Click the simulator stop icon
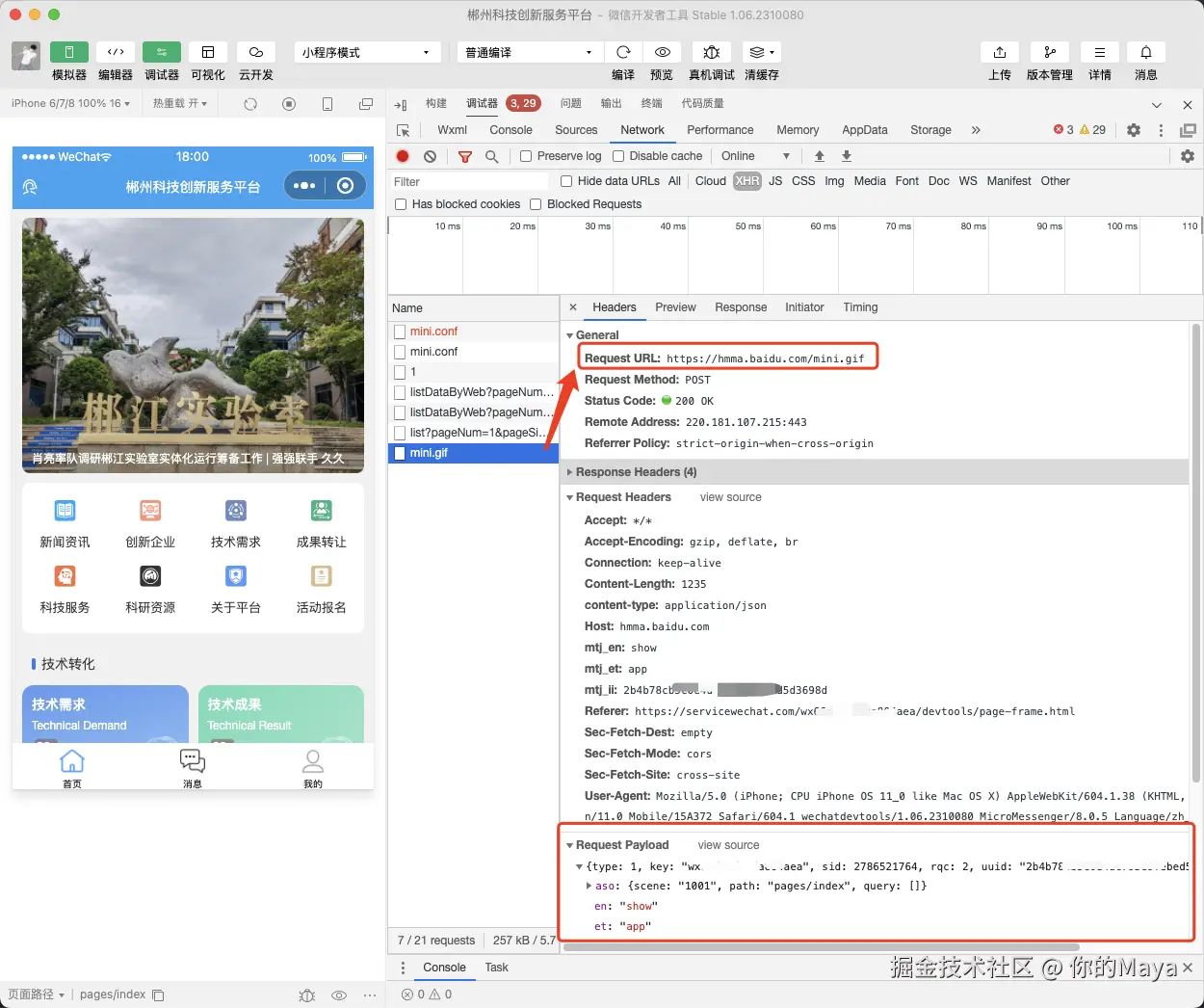This screenshot has width=1204, height=1008. pyautogui.click(x=289, y=104)
